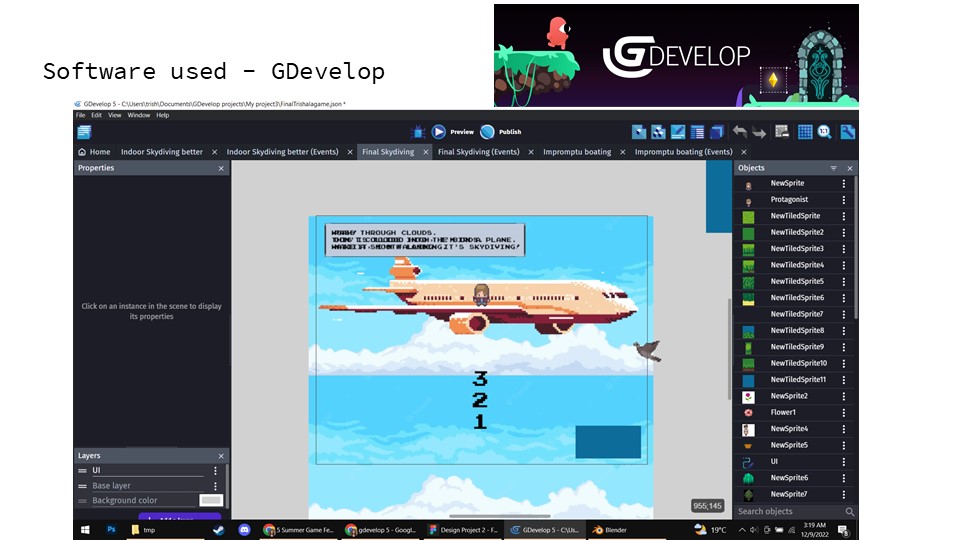Open the Edit menu
The width and height of the screenshot is (960, 540).
pyautogui.click(x=97, y=115)
